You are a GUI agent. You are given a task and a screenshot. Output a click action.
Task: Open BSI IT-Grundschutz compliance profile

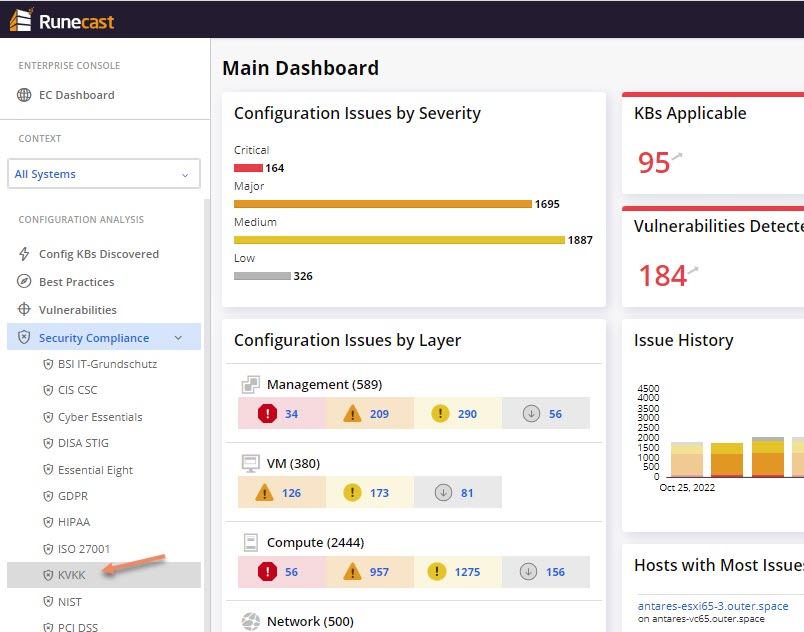point(108,364)
